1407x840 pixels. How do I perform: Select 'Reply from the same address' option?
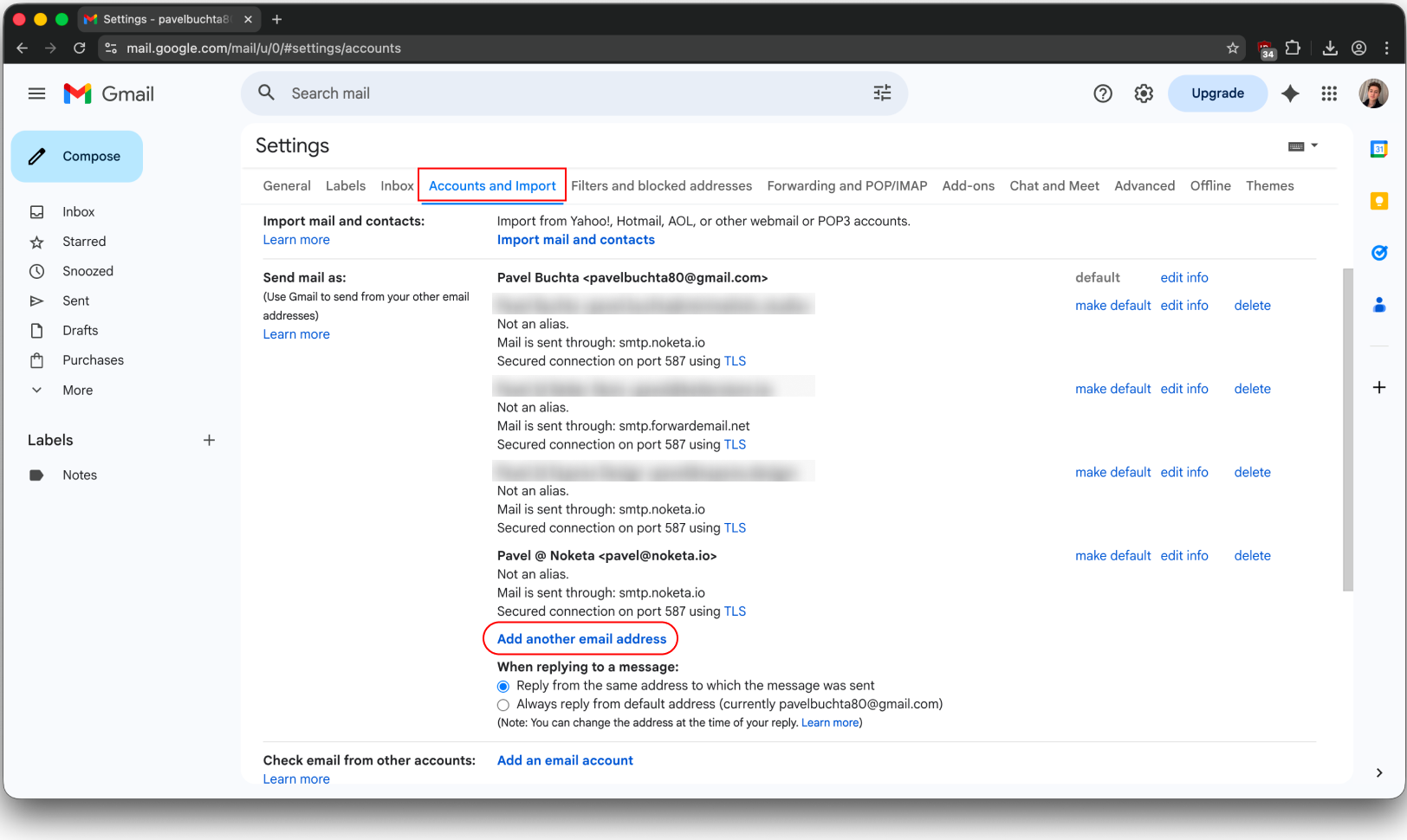pyautogui.click(x=503, y=686)
